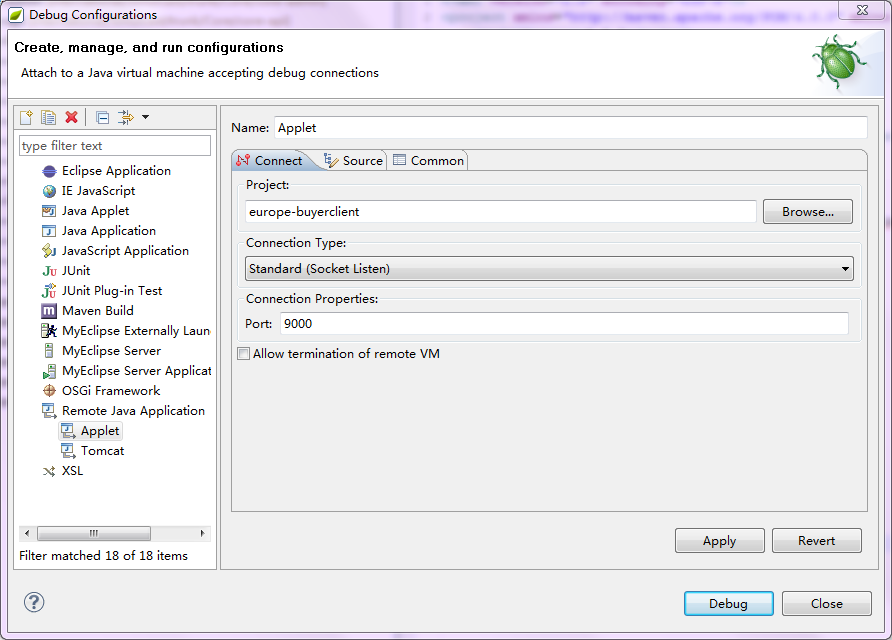This screenshot has width=892, height=640.
Task: Click the scroll right arrow in tree
Action: (x=202, y=533)
